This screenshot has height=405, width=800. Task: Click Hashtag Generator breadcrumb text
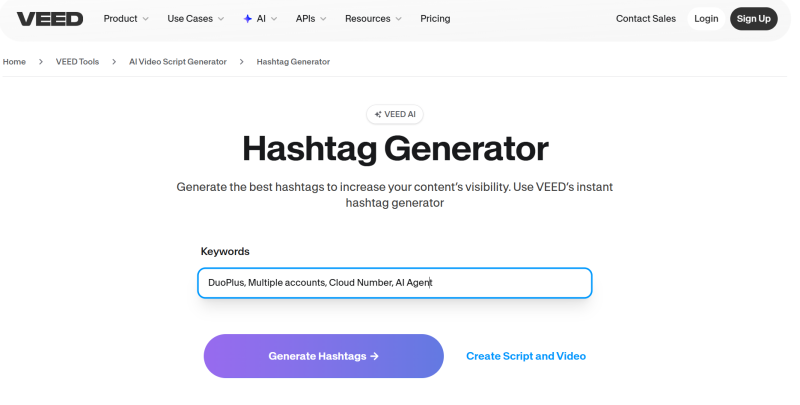[x=293, y=62]
